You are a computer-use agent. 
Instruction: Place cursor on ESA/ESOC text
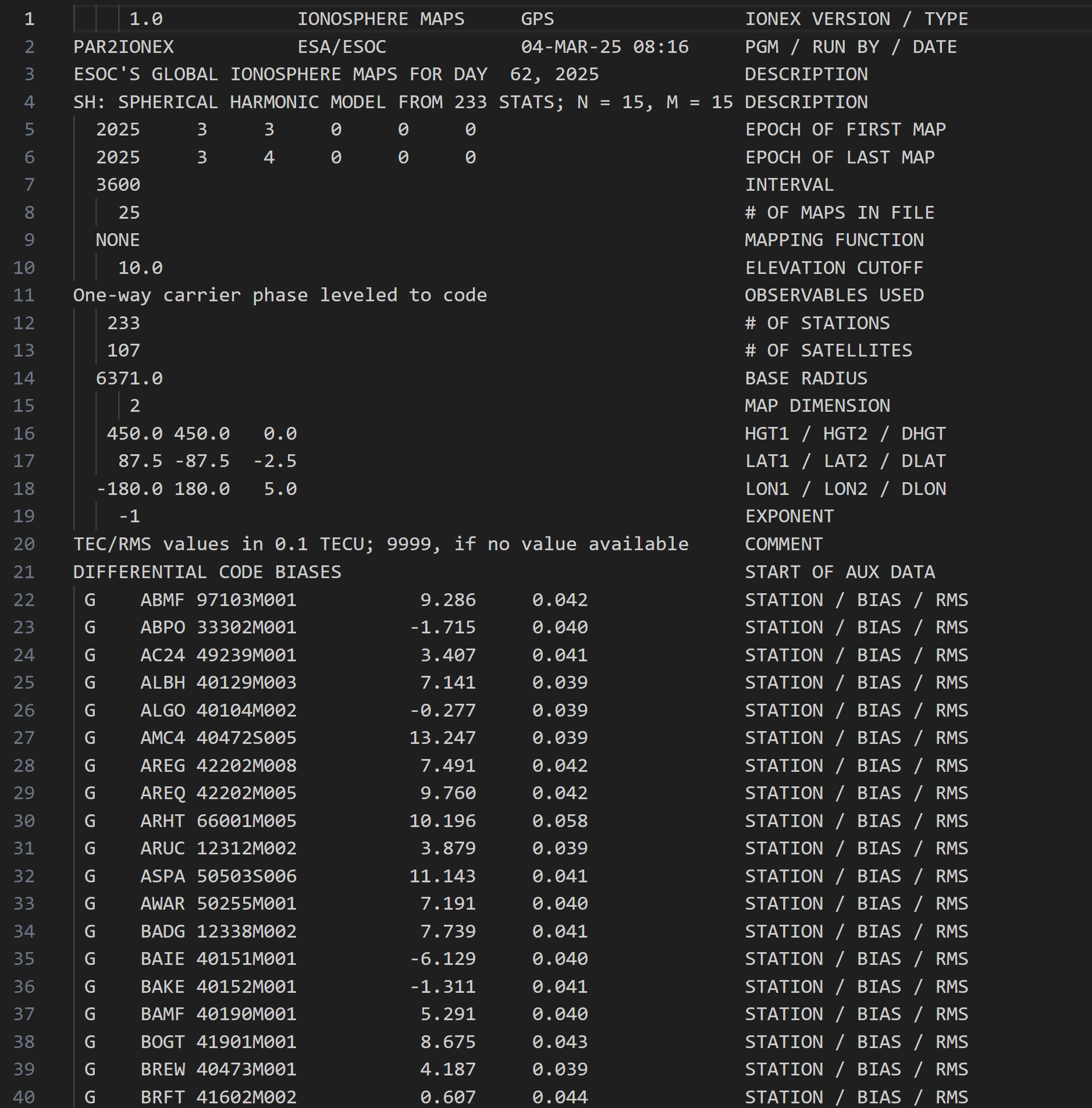coord(342,47)
